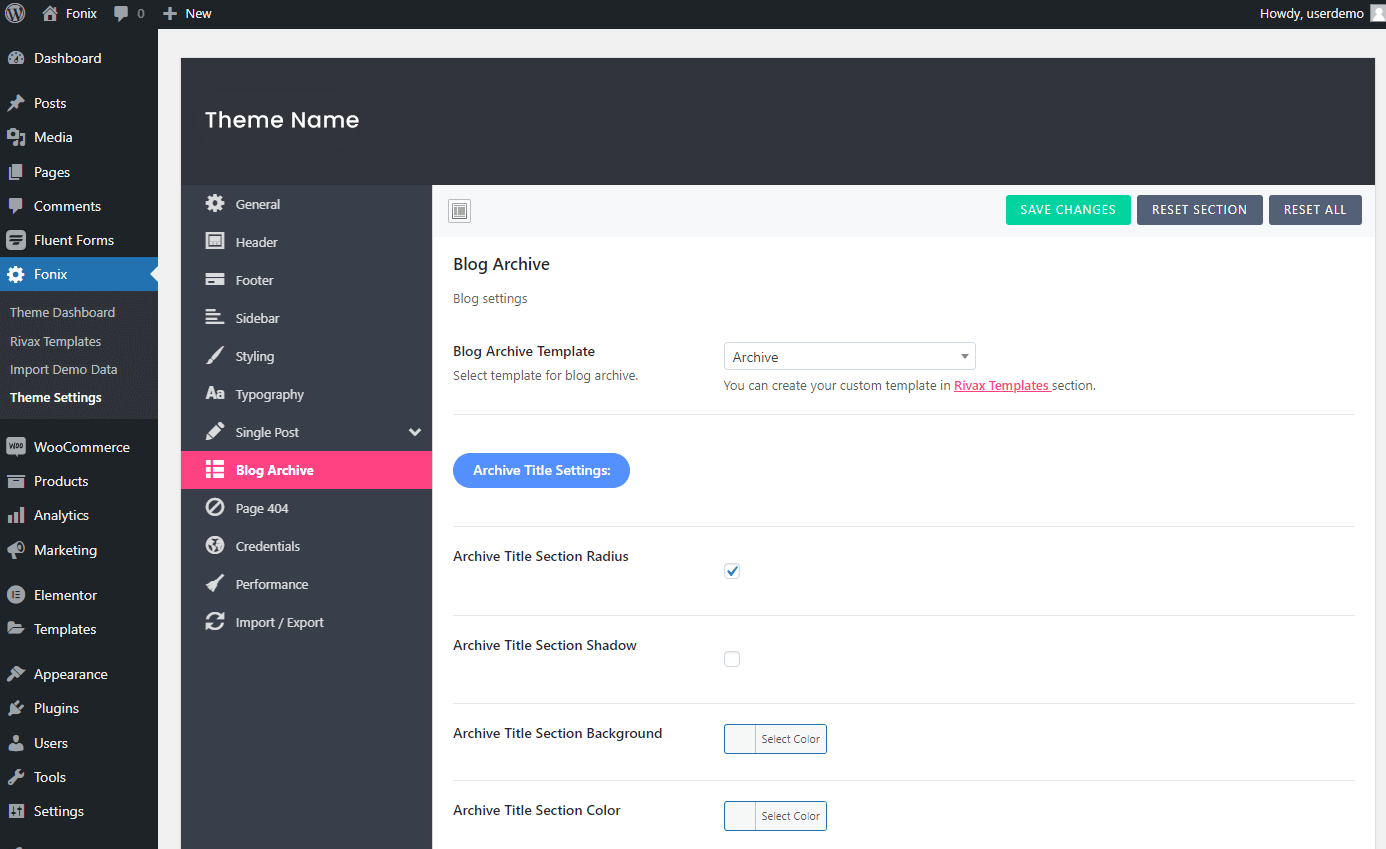Click the expand-all sections icon
The width and height of the screenshot is (1386, 849).
459,211
